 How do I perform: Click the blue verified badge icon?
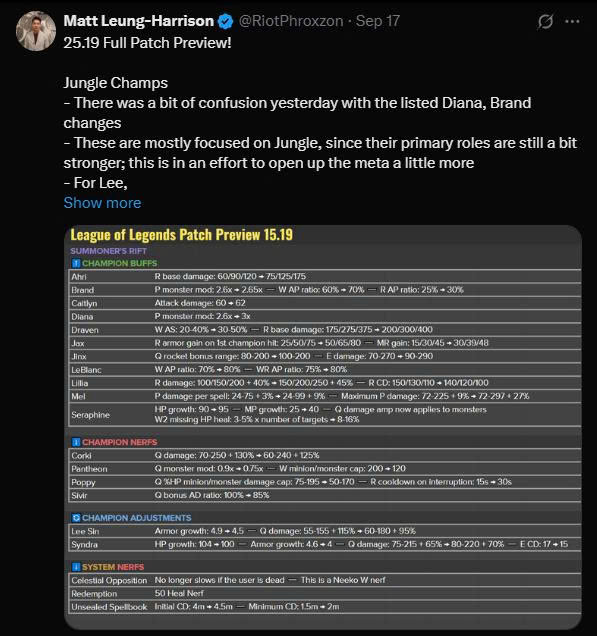pos(225,21)
